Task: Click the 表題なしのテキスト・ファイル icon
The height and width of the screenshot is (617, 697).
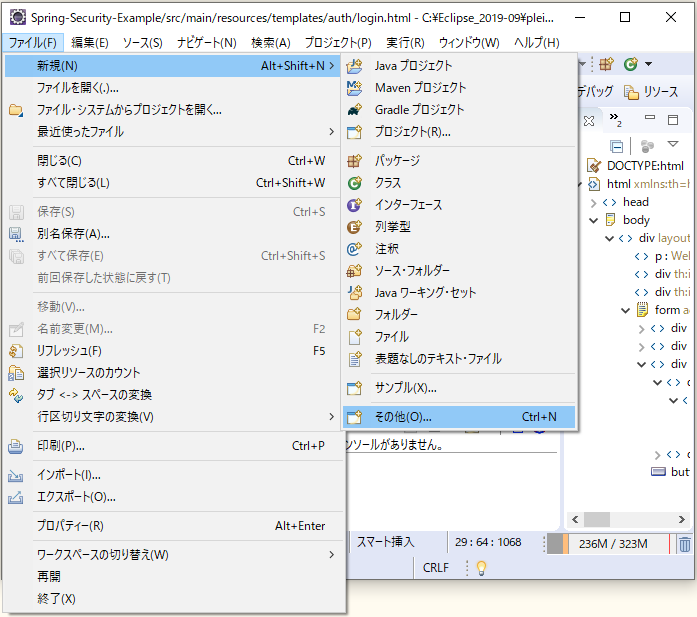Action: [354, 358]
